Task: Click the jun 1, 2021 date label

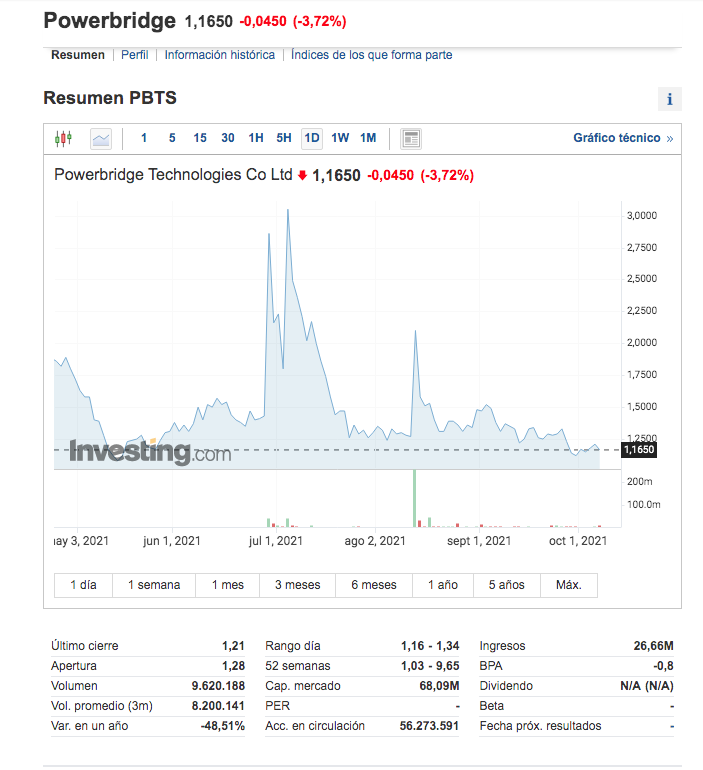Action: 172,541
